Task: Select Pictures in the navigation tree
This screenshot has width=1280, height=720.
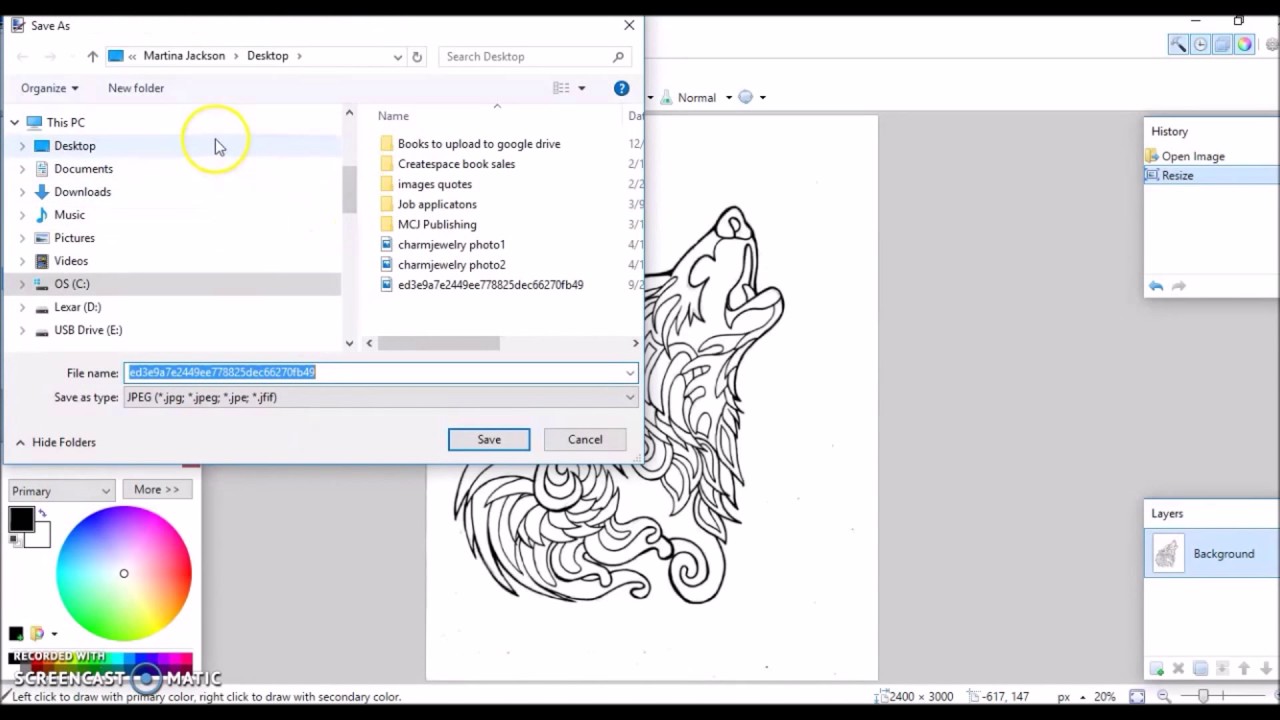Action: pyautogui.click(x=74, y=238)
